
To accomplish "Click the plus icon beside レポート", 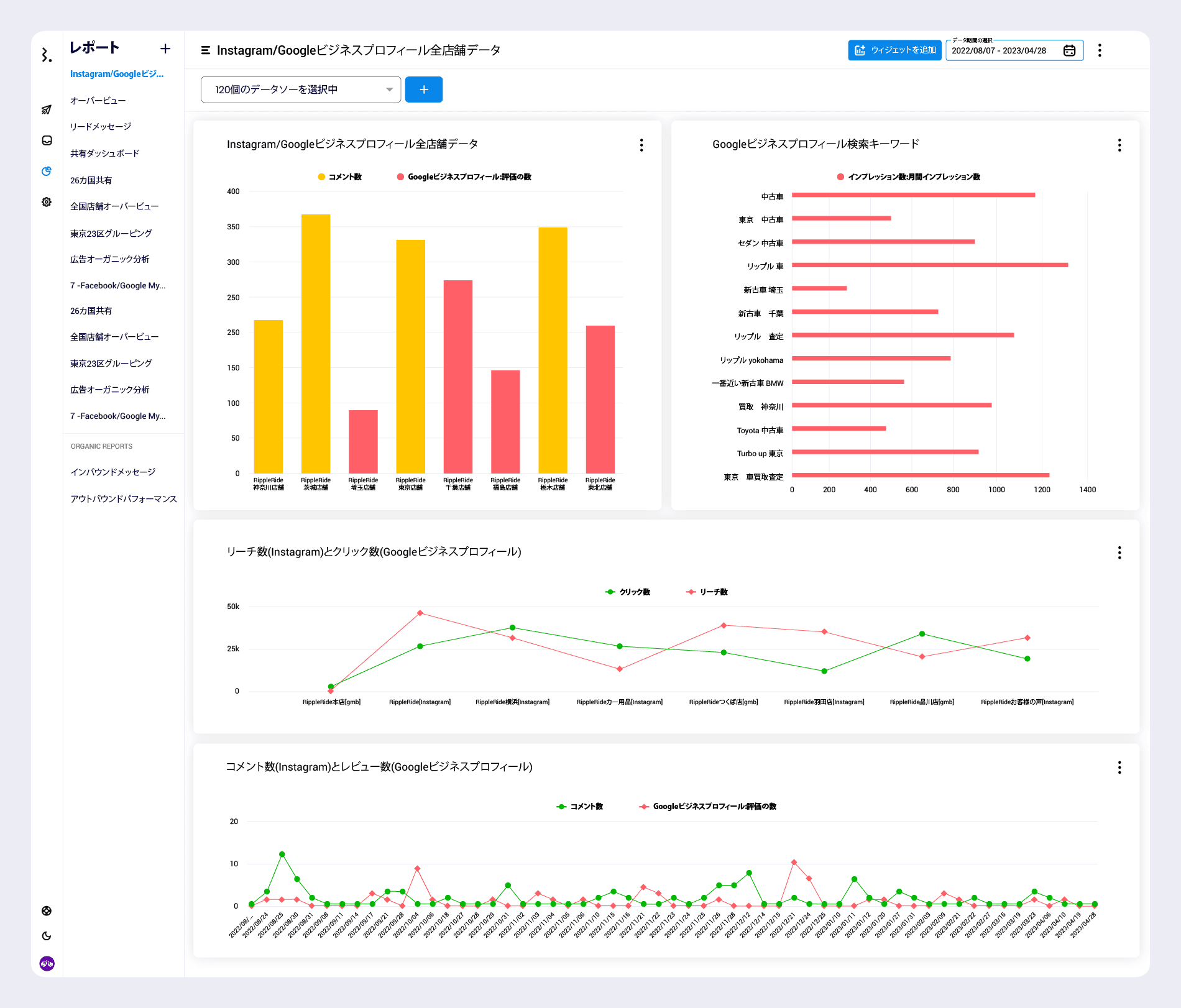I will click(165, 48).
